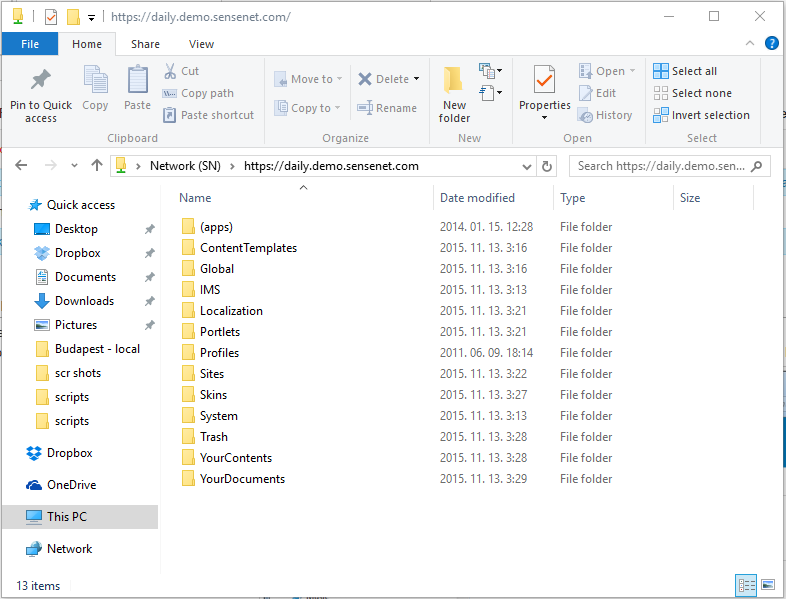Select the YourDocuments folder
This screenshot has height=599, width=786.
(x=242, y=479)
